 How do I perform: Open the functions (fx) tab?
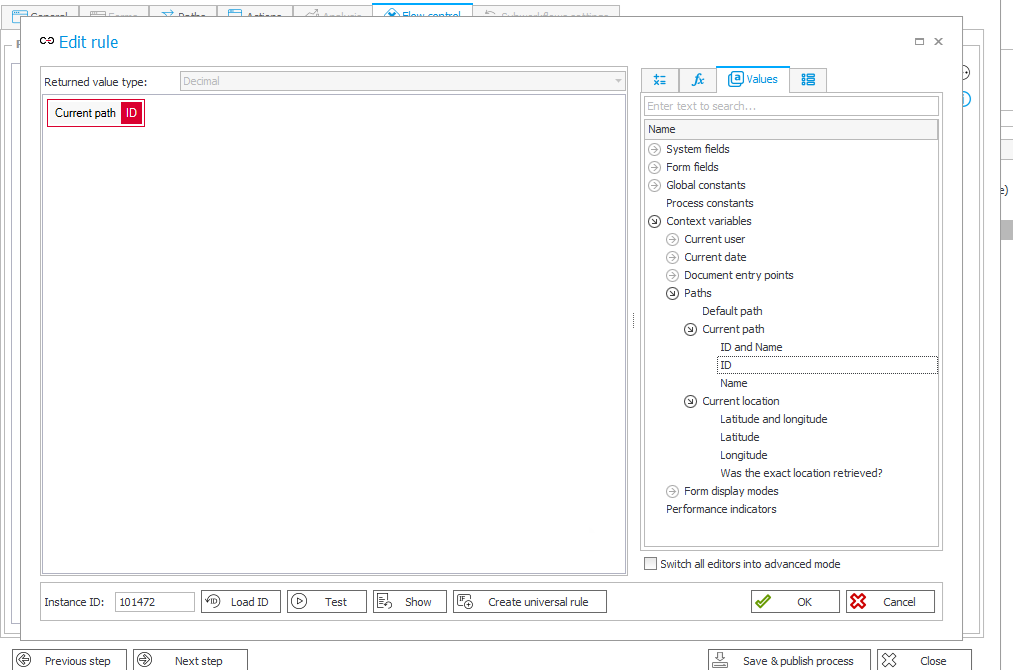click(x=698, y=80)
